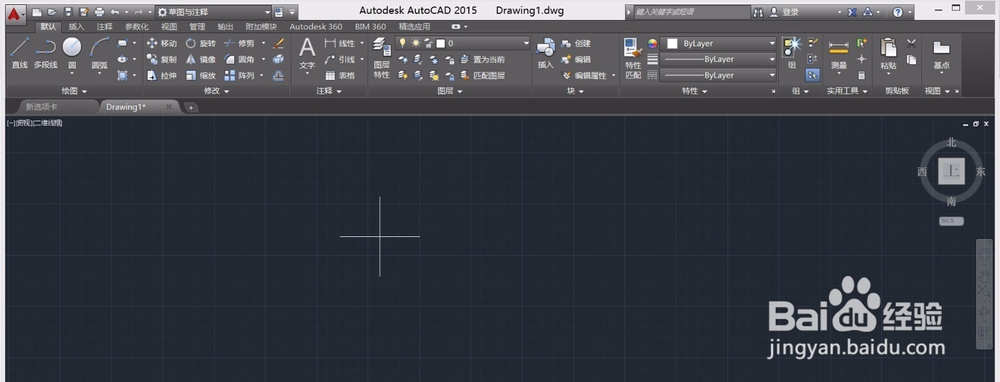Image resolution: width=1000 pixels, height=382 pixels.
Task: Click the search keyword input field
Action: click(692, 11)
